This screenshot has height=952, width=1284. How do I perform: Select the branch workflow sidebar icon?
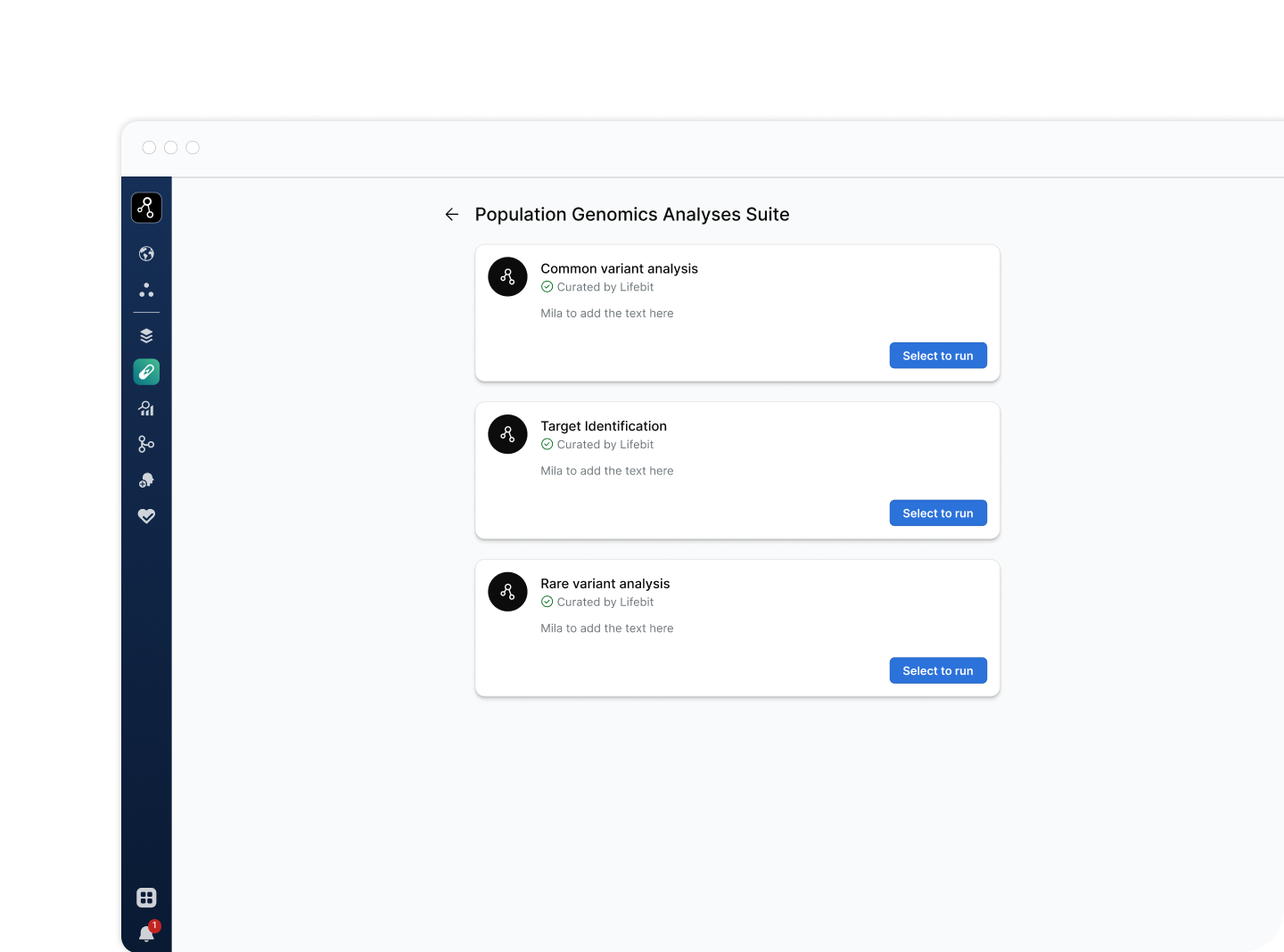pyautogui.click(x=146, y=444)
